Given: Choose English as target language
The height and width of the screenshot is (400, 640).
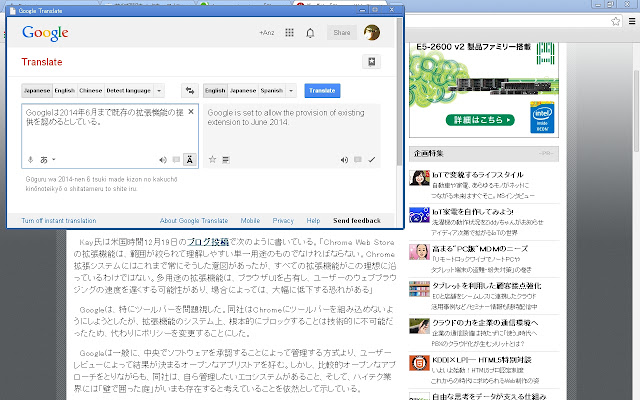Looking at the screenshot, I should [215, 91].
